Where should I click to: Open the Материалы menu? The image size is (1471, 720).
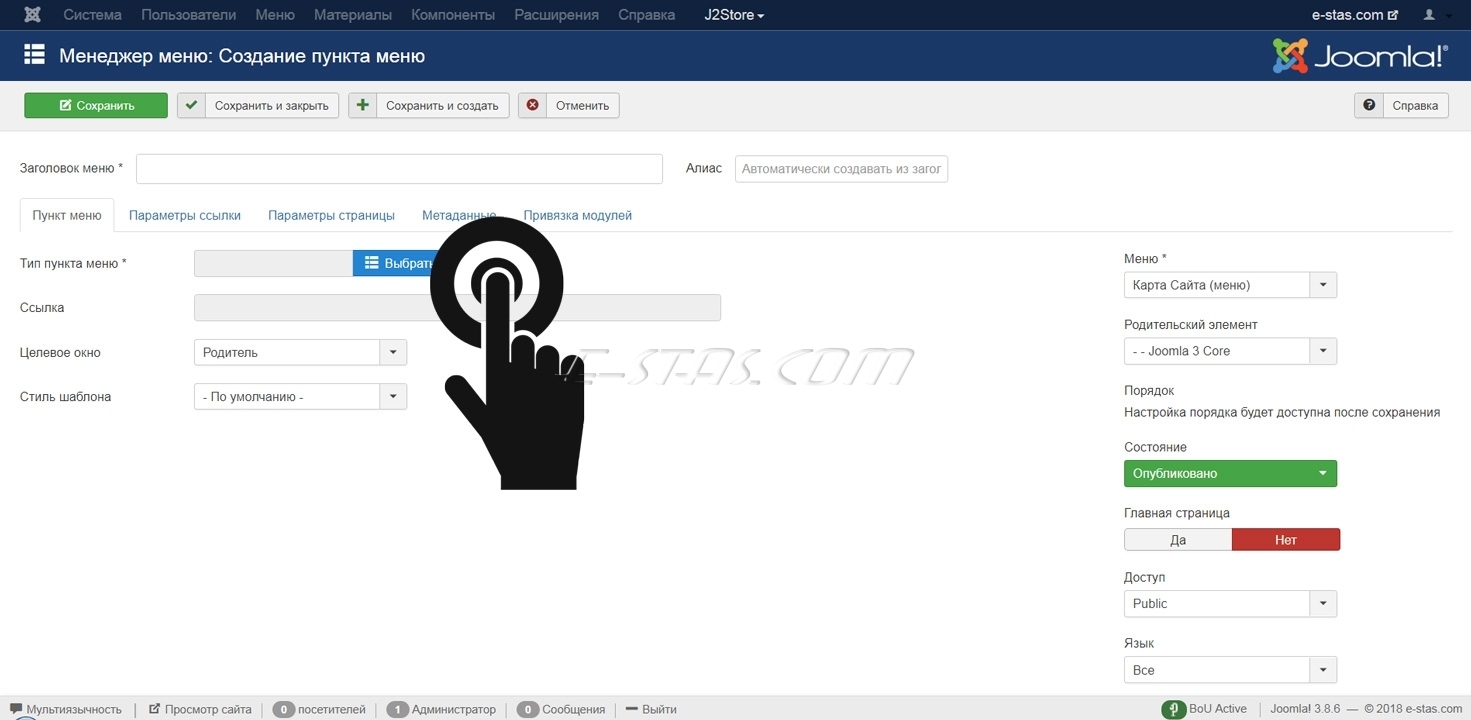[x=353, y=15]
